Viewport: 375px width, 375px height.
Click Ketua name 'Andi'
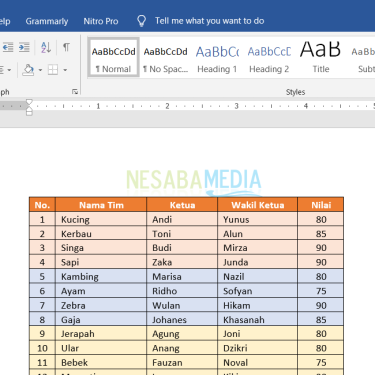point(182,219)
